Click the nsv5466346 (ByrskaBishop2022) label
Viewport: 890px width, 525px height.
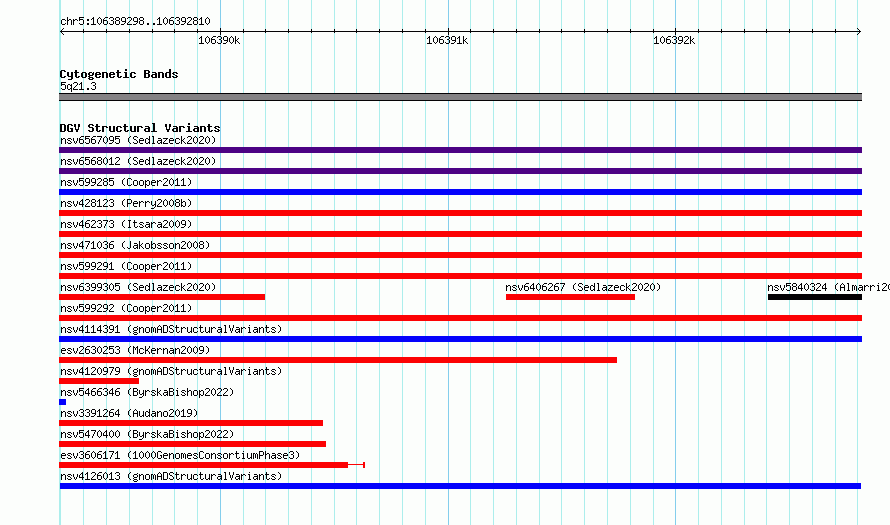pos(147,392)
